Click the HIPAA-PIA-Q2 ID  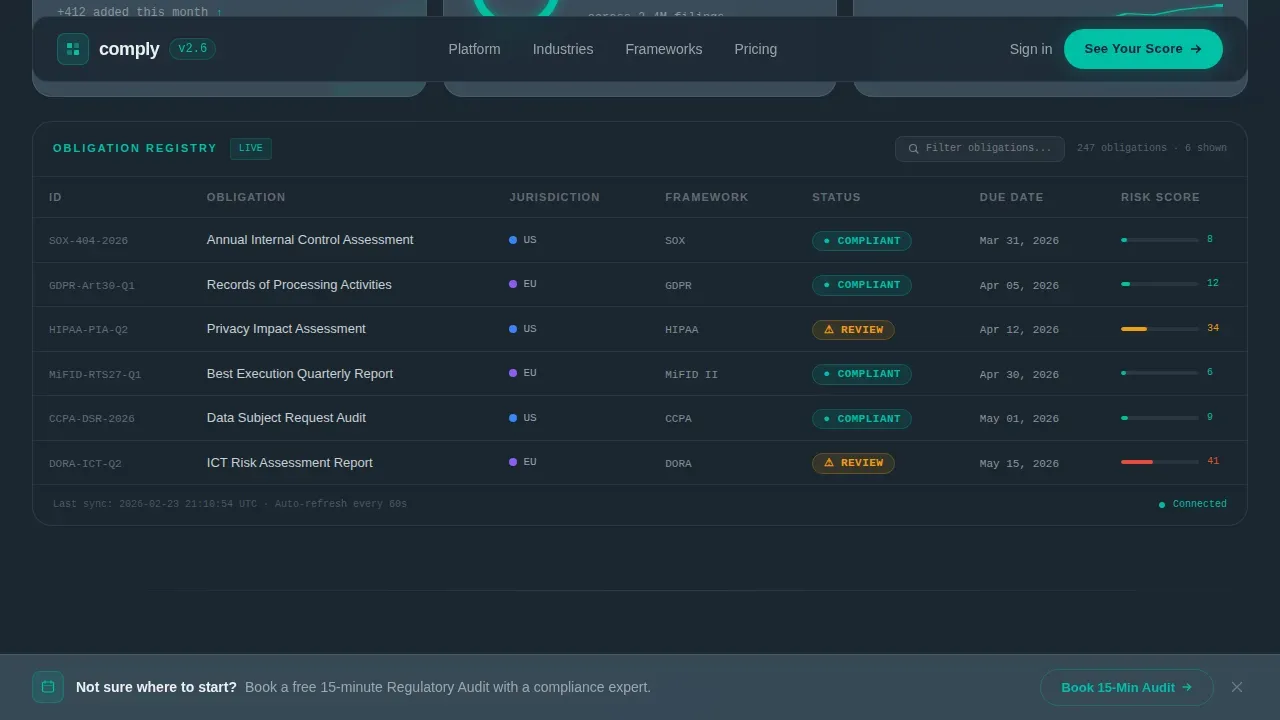[x=88, y=330]
